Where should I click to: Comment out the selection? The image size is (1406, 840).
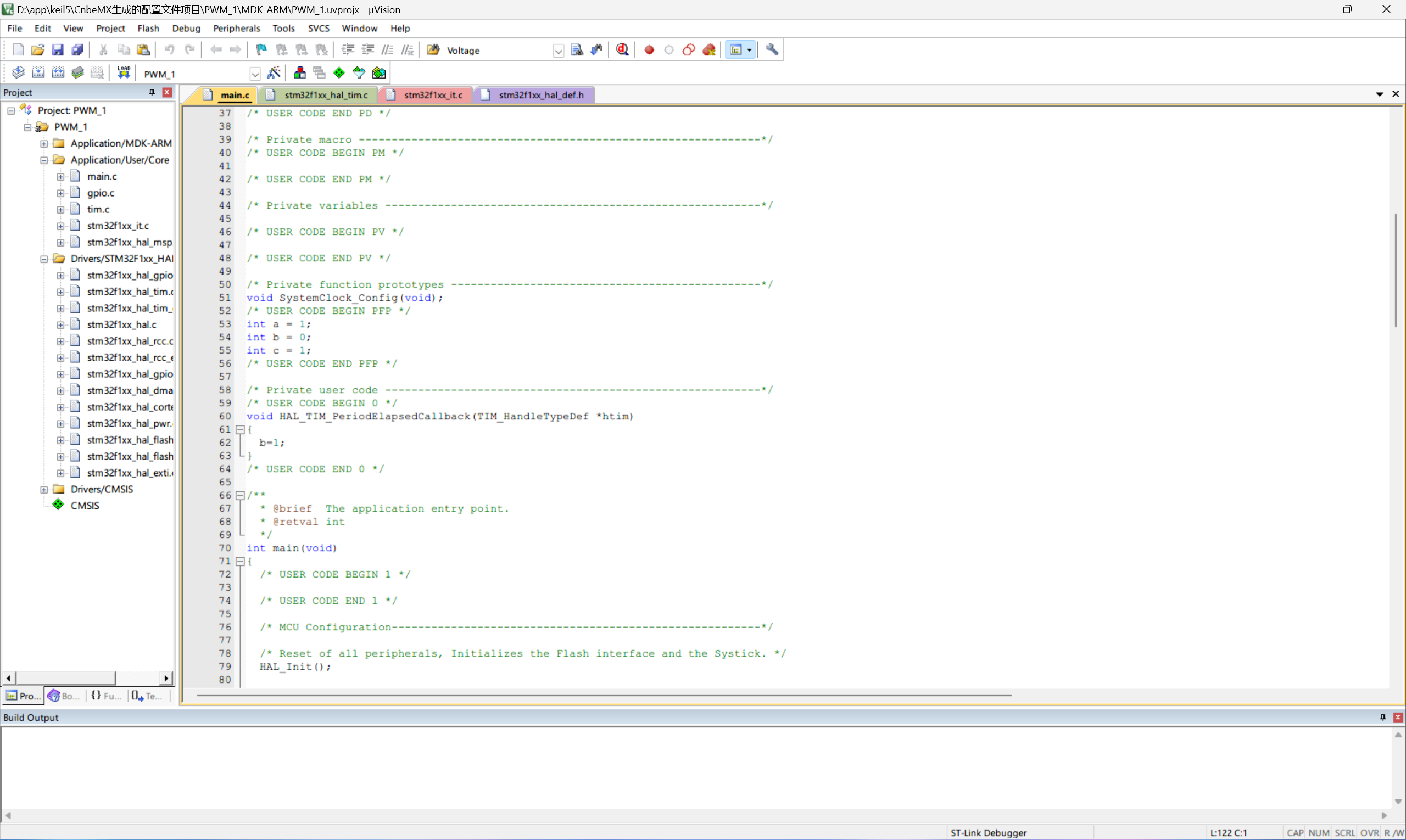pos(387,50)
